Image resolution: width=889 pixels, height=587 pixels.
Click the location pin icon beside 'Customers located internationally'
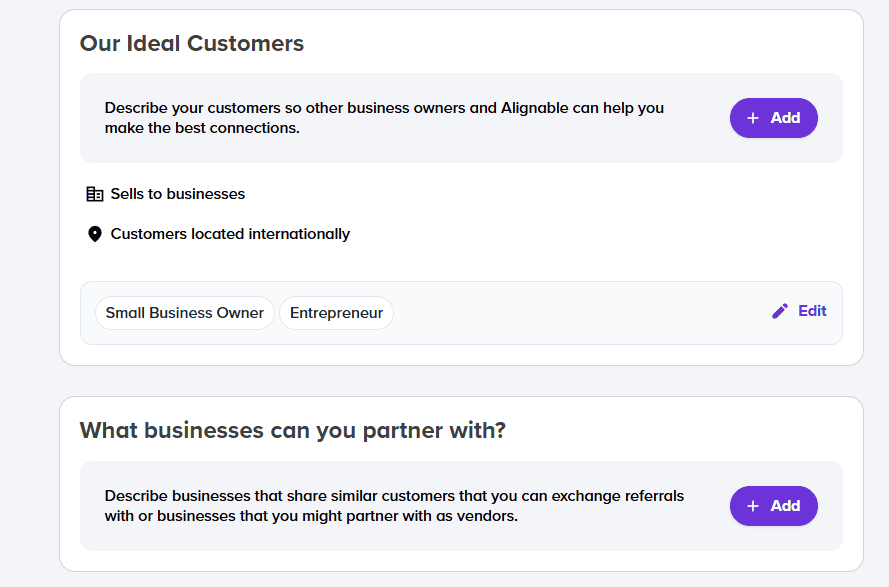pos(95,233)
